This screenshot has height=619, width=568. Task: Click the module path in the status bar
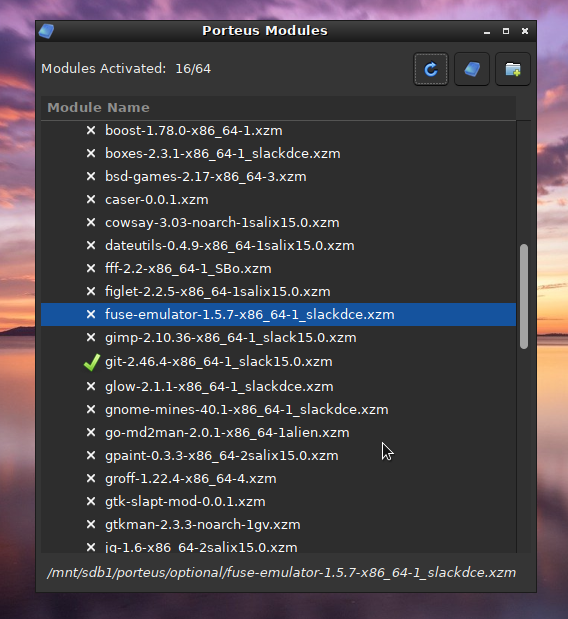coord(281,572)
